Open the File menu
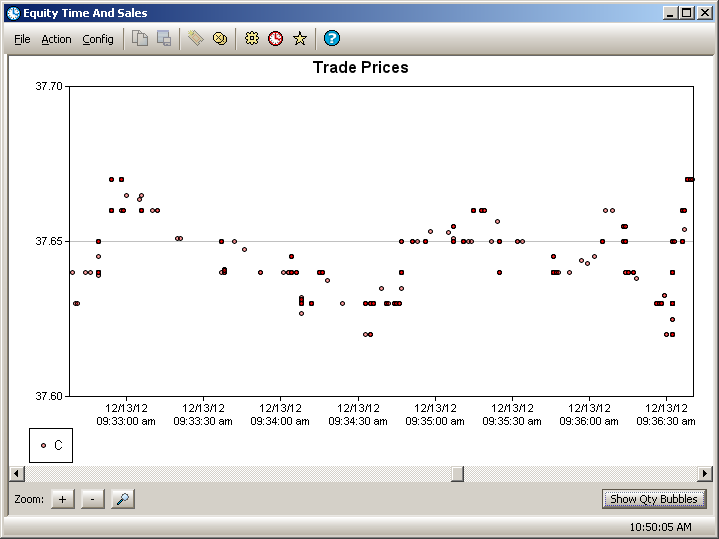This screenshot has width=719, height=539. coord(22,39)
